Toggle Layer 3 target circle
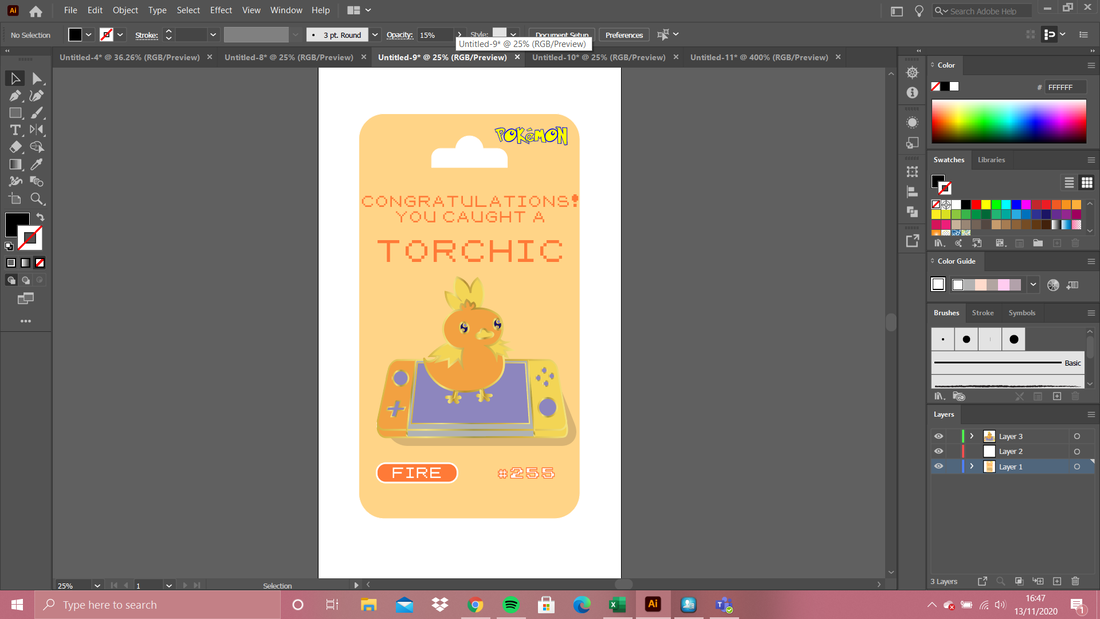This screenshot has width=1100, height=619. (1077, 437)
